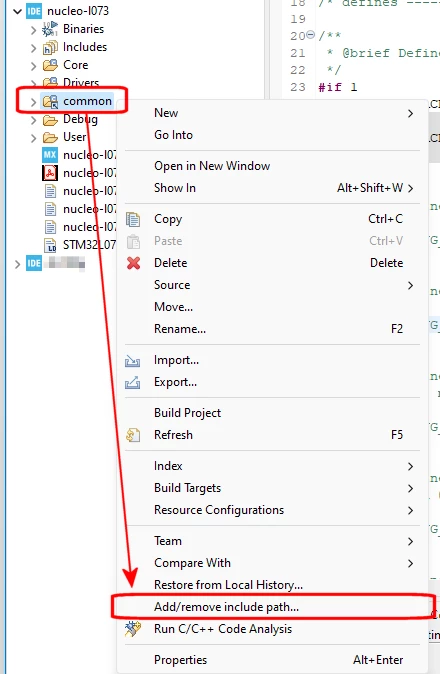440x674 pixels.
Task: Select Restore from Local History...
Action: tap(272, 585)
